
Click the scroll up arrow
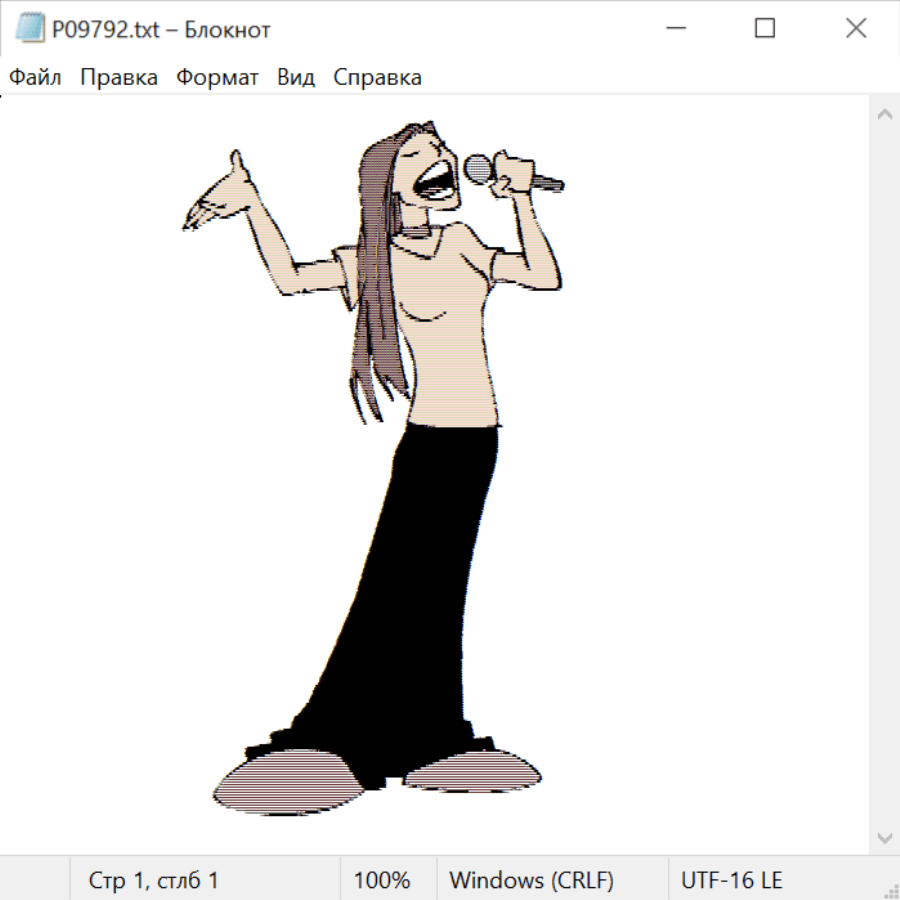[884, 115]
